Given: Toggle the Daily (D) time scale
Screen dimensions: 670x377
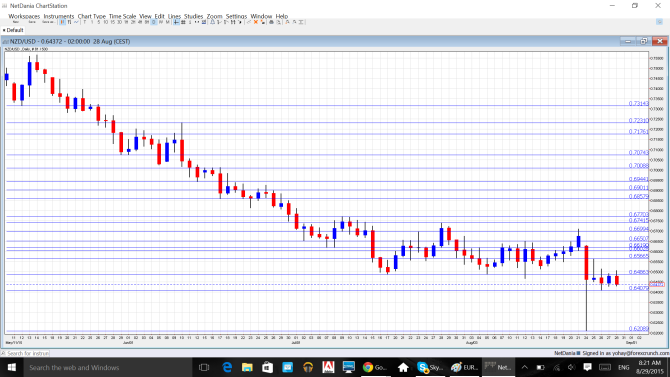Looking at the screenshot, I should click(154, 22).
